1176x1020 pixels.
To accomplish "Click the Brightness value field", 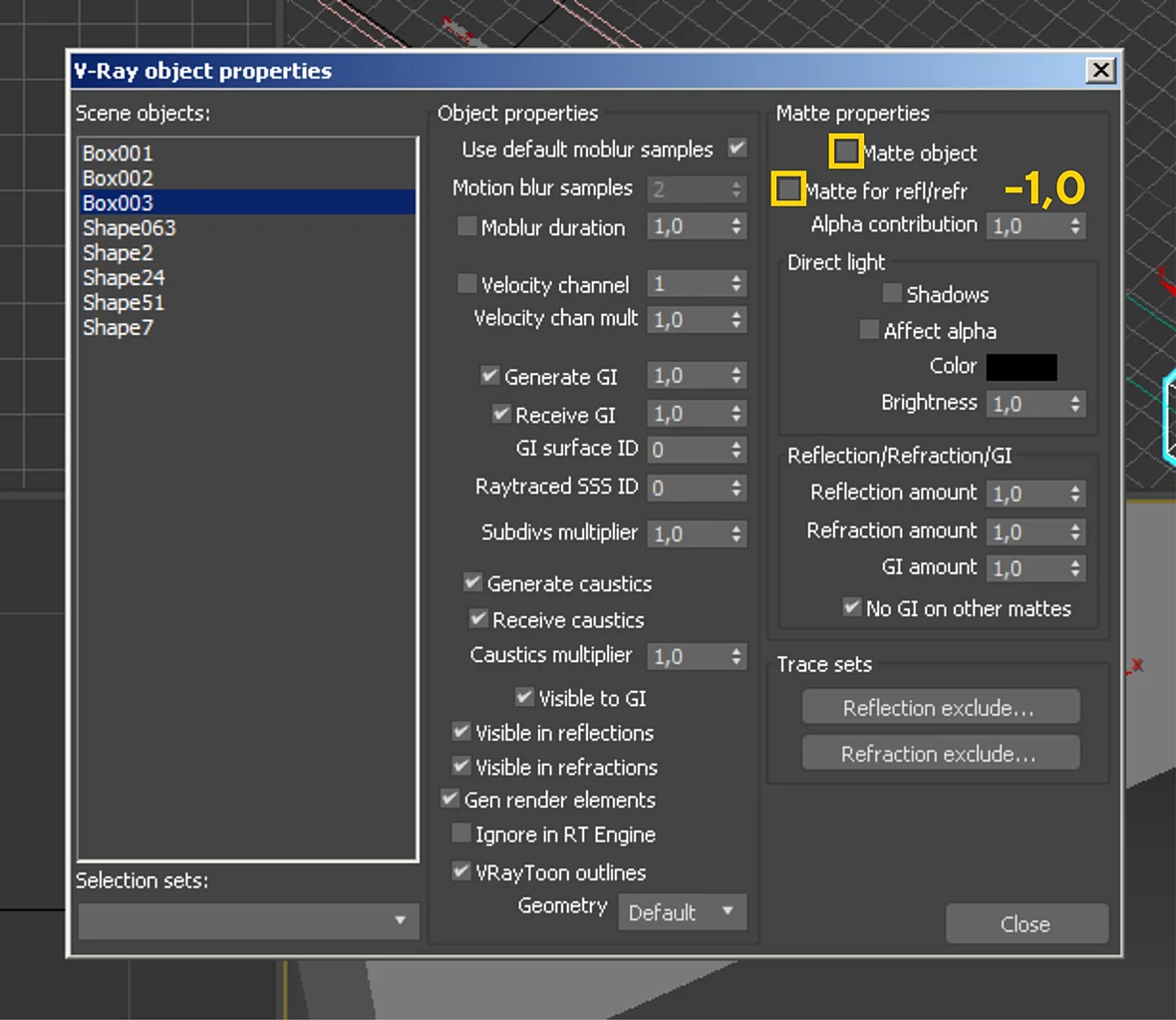I will (1027, 404).
